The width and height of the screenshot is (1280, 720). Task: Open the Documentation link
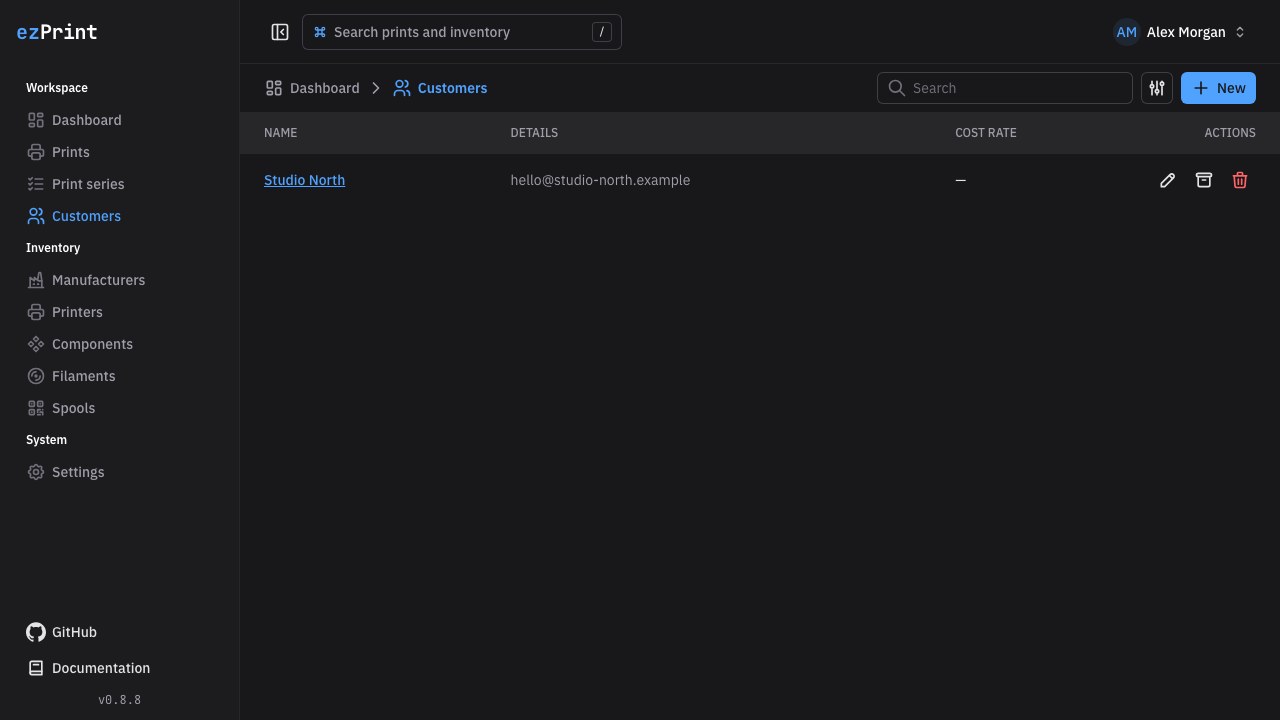coord(88,668)
